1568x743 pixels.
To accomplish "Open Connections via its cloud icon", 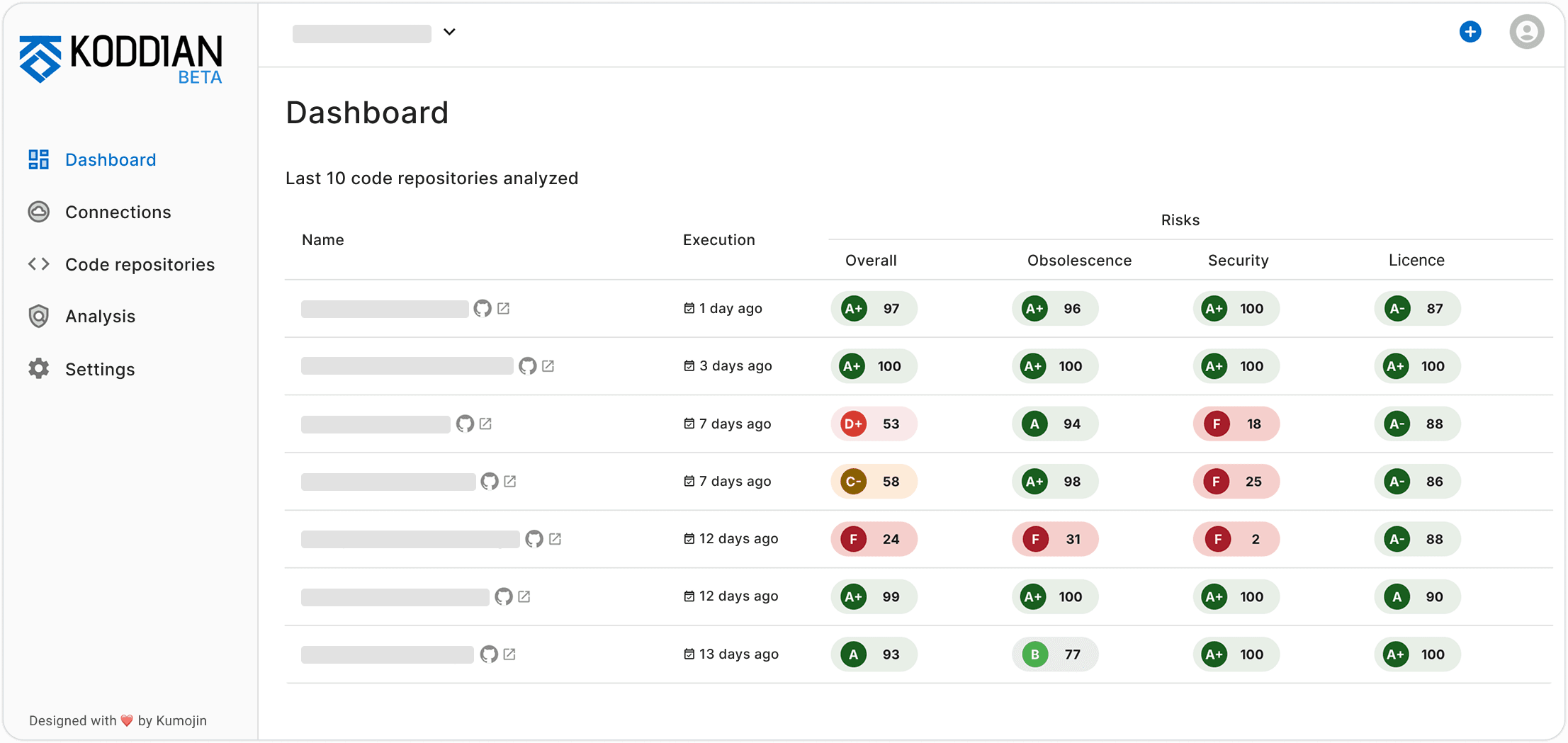I will point(39,212).
